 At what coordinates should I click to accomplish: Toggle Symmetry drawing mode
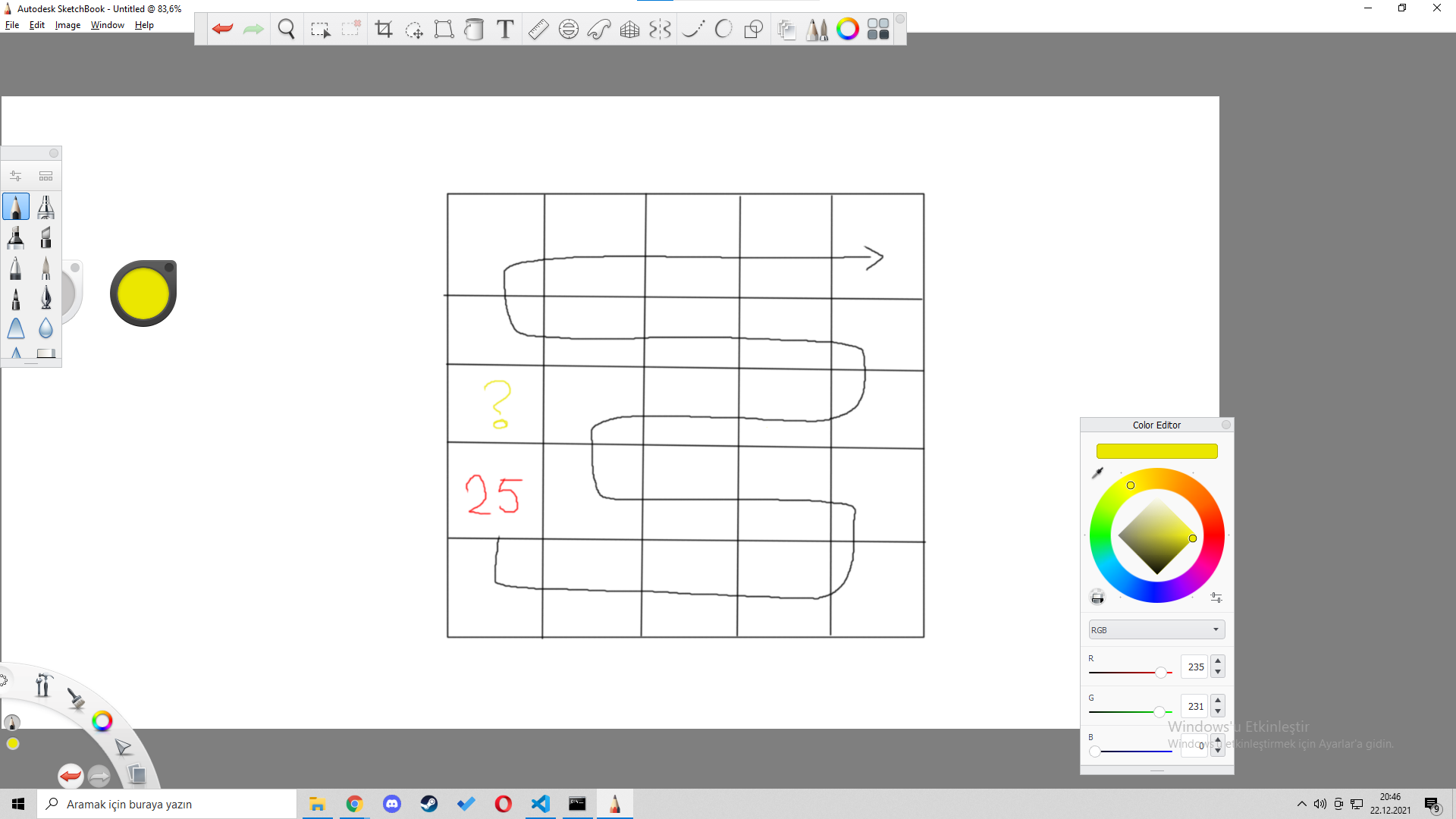[x=660, y=30]
